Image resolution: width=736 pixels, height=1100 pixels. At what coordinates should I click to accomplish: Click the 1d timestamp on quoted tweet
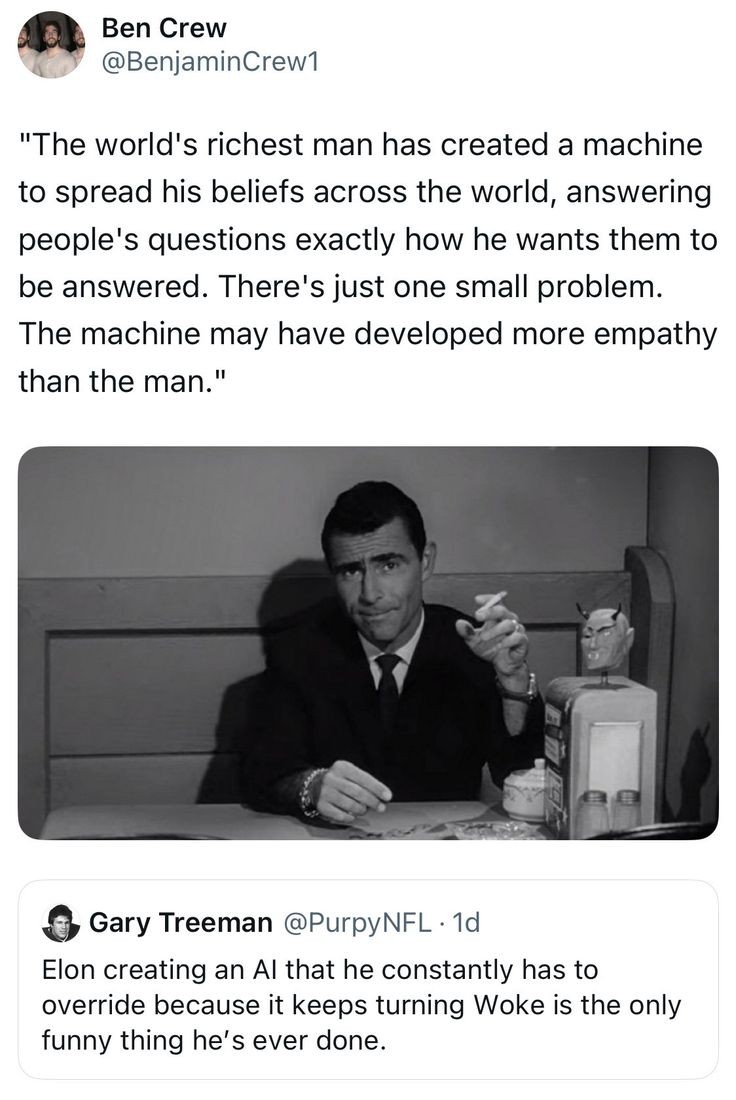[x=466, y=922]
